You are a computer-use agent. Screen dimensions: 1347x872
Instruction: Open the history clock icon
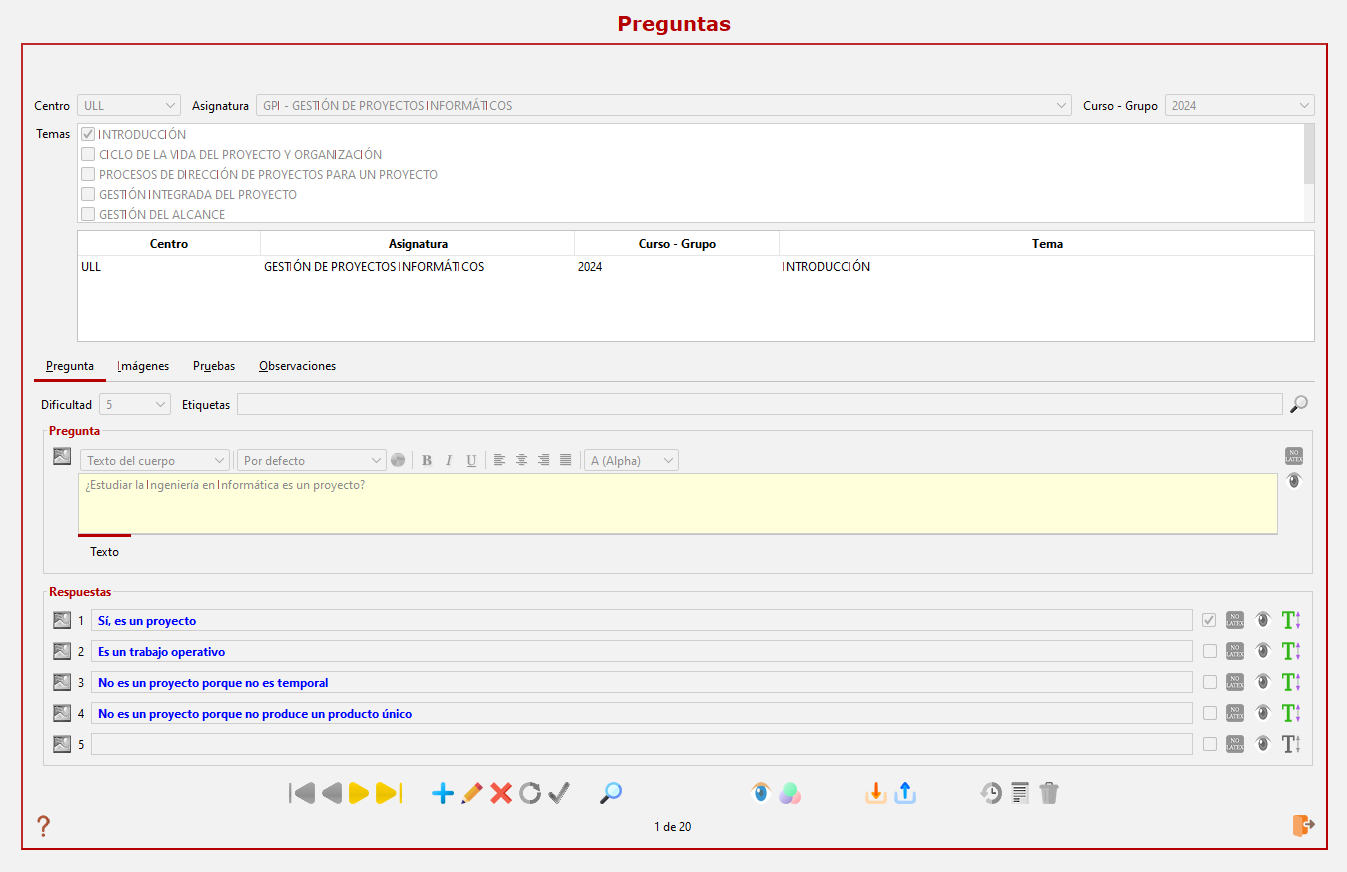click(x=990, y=793)
